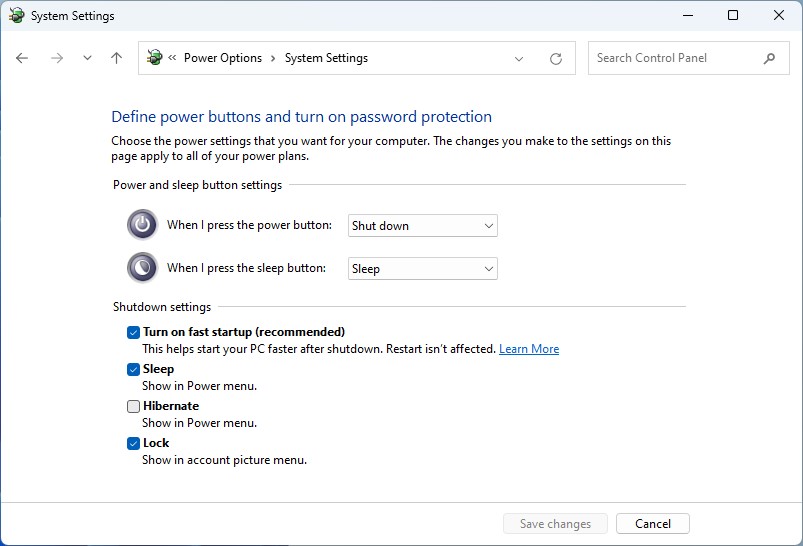Uncheck the Sleep power menu checkbox

133,369
